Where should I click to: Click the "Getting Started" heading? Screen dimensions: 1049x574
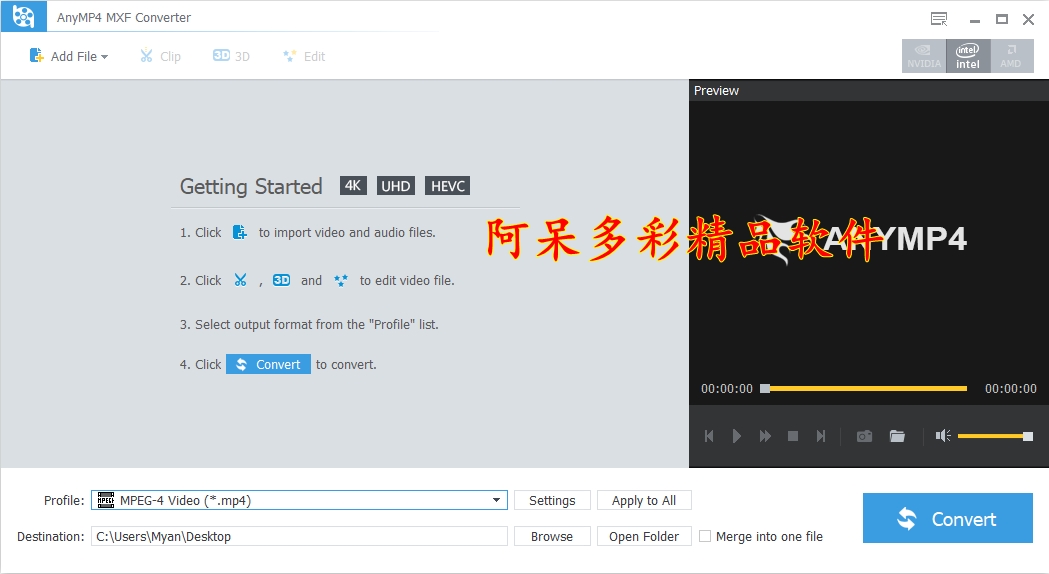(251, 186)
